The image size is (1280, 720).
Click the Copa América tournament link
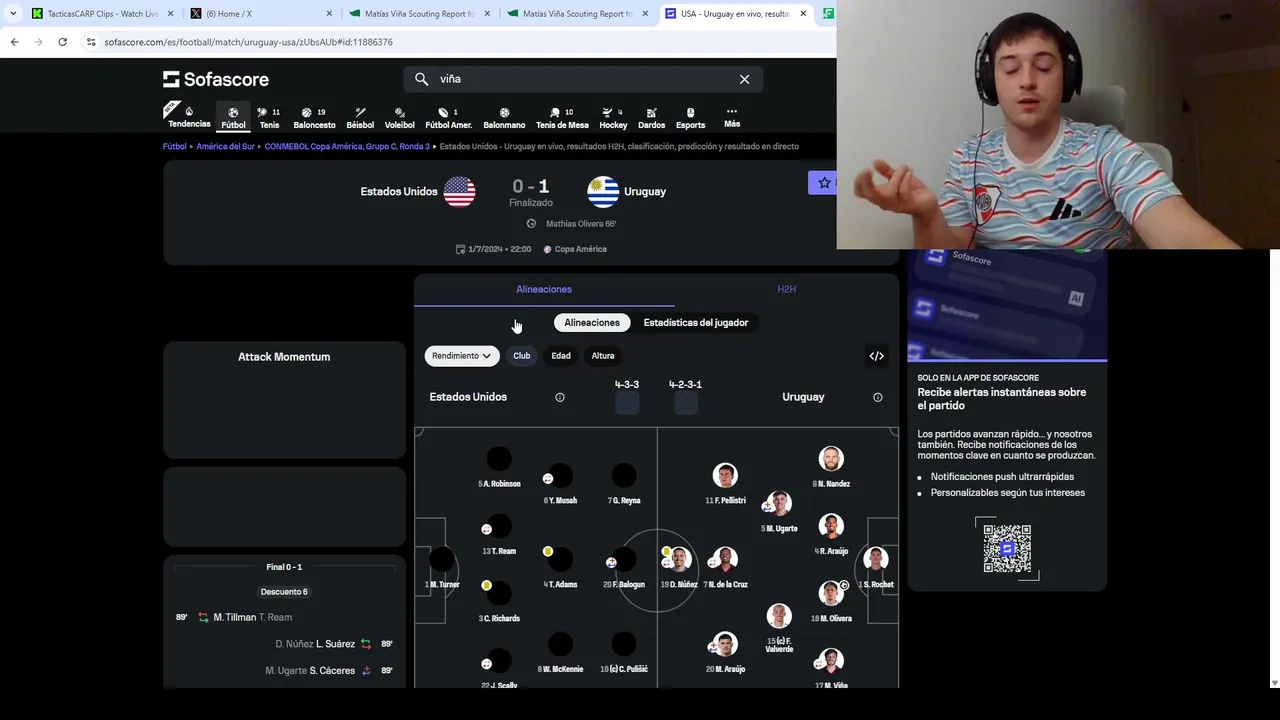coord(575,249)
